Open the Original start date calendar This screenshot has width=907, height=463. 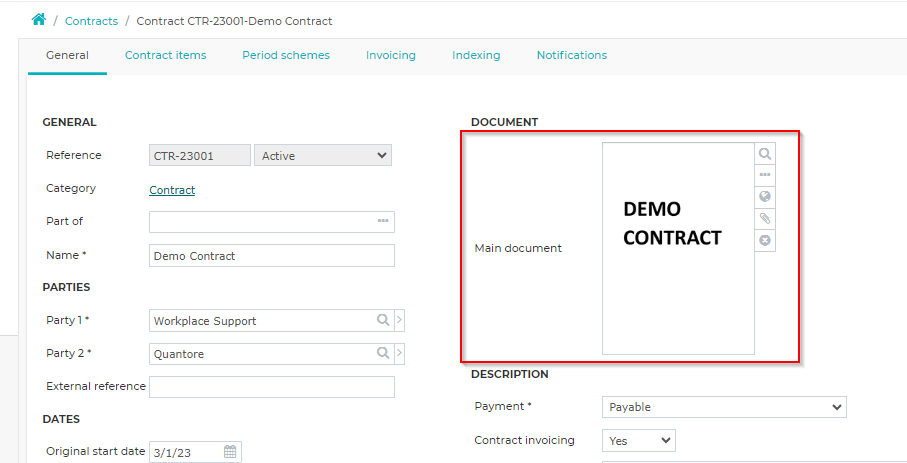click(x=230, y=452)
